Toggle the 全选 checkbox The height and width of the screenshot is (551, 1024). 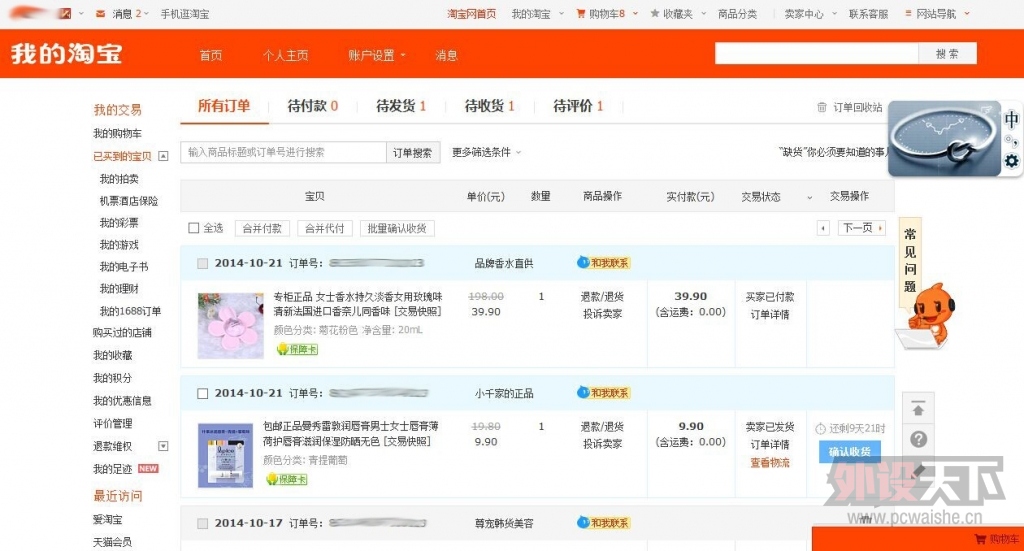[x=193, y=228]
